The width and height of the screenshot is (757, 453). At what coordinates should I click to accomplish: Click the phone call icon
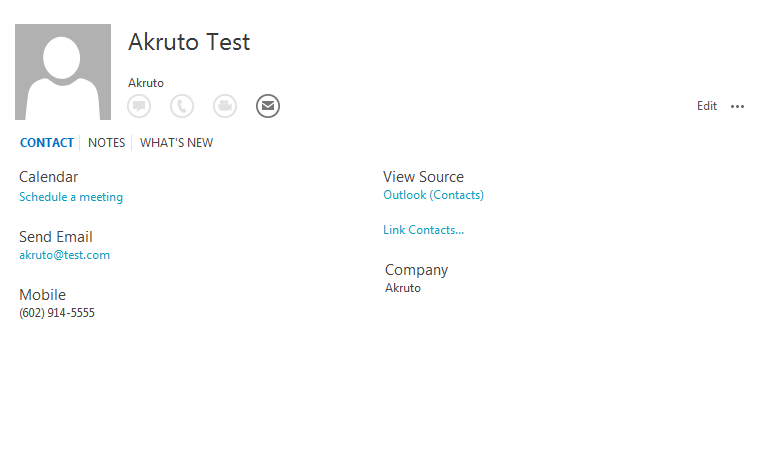(182, 106)
